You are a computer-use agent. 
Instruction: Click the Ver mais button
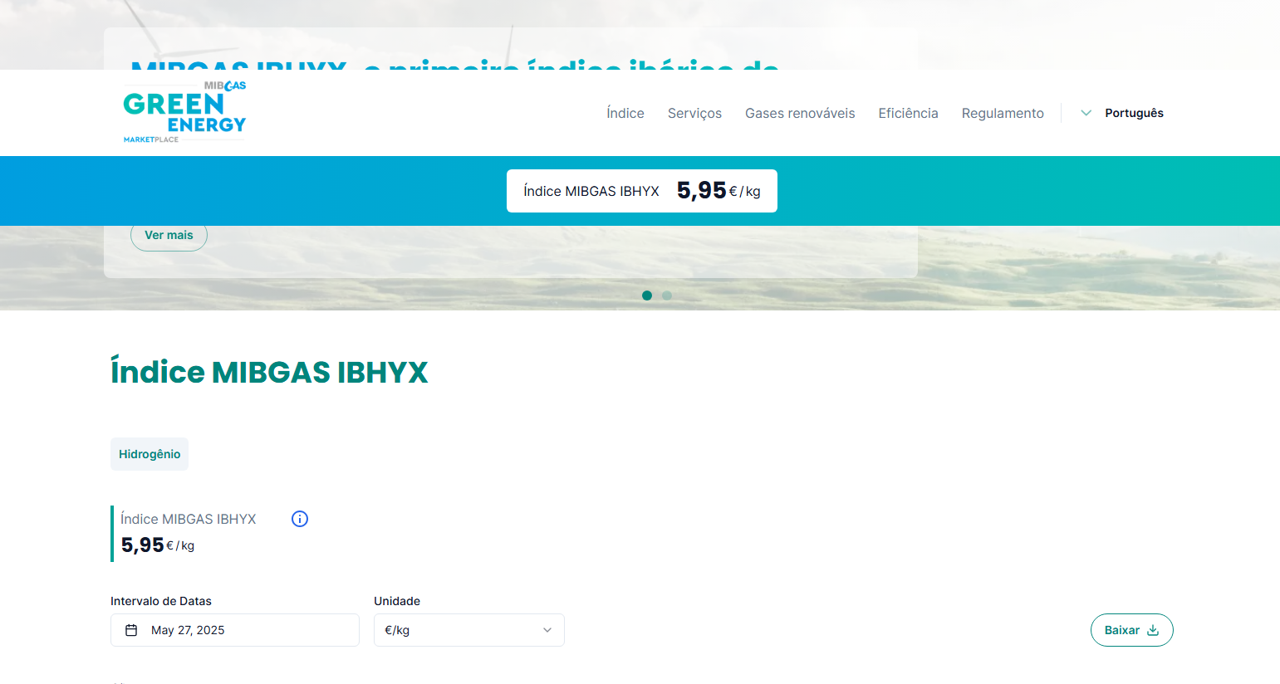coord(169,235)
